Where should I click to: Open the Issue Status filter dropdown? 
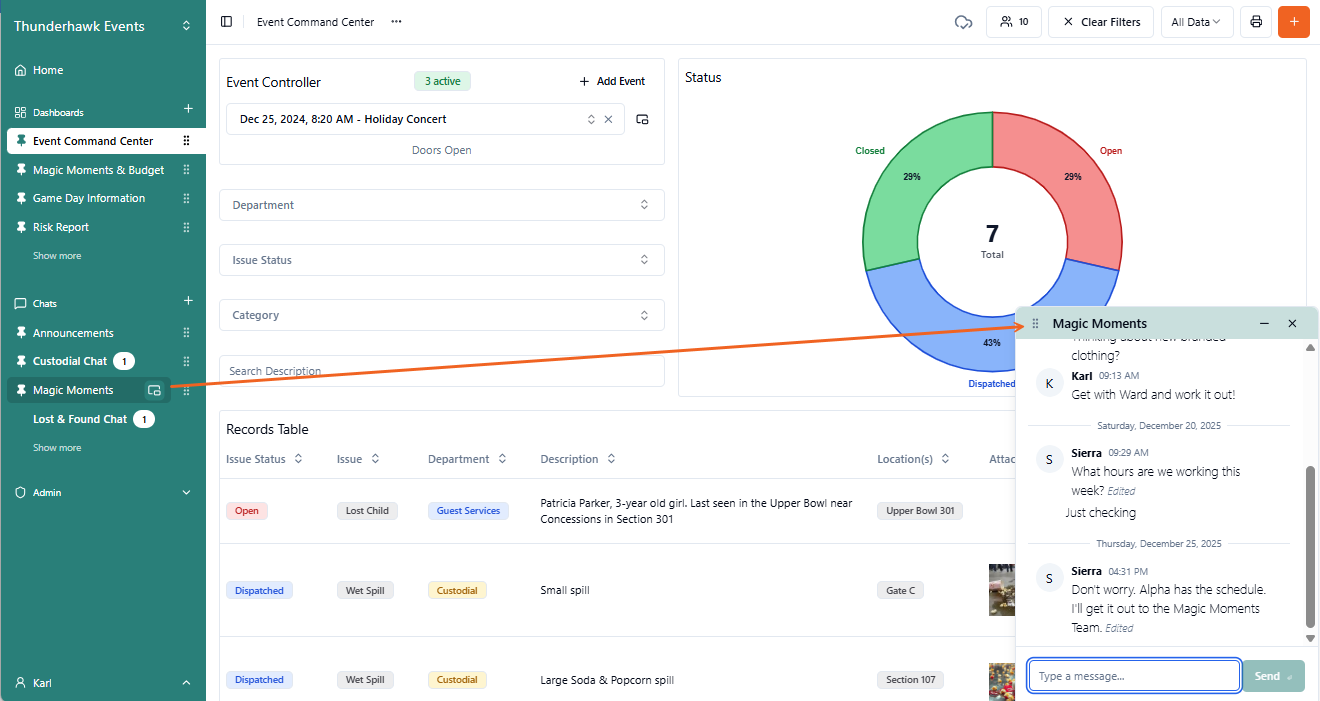[441, 260]
